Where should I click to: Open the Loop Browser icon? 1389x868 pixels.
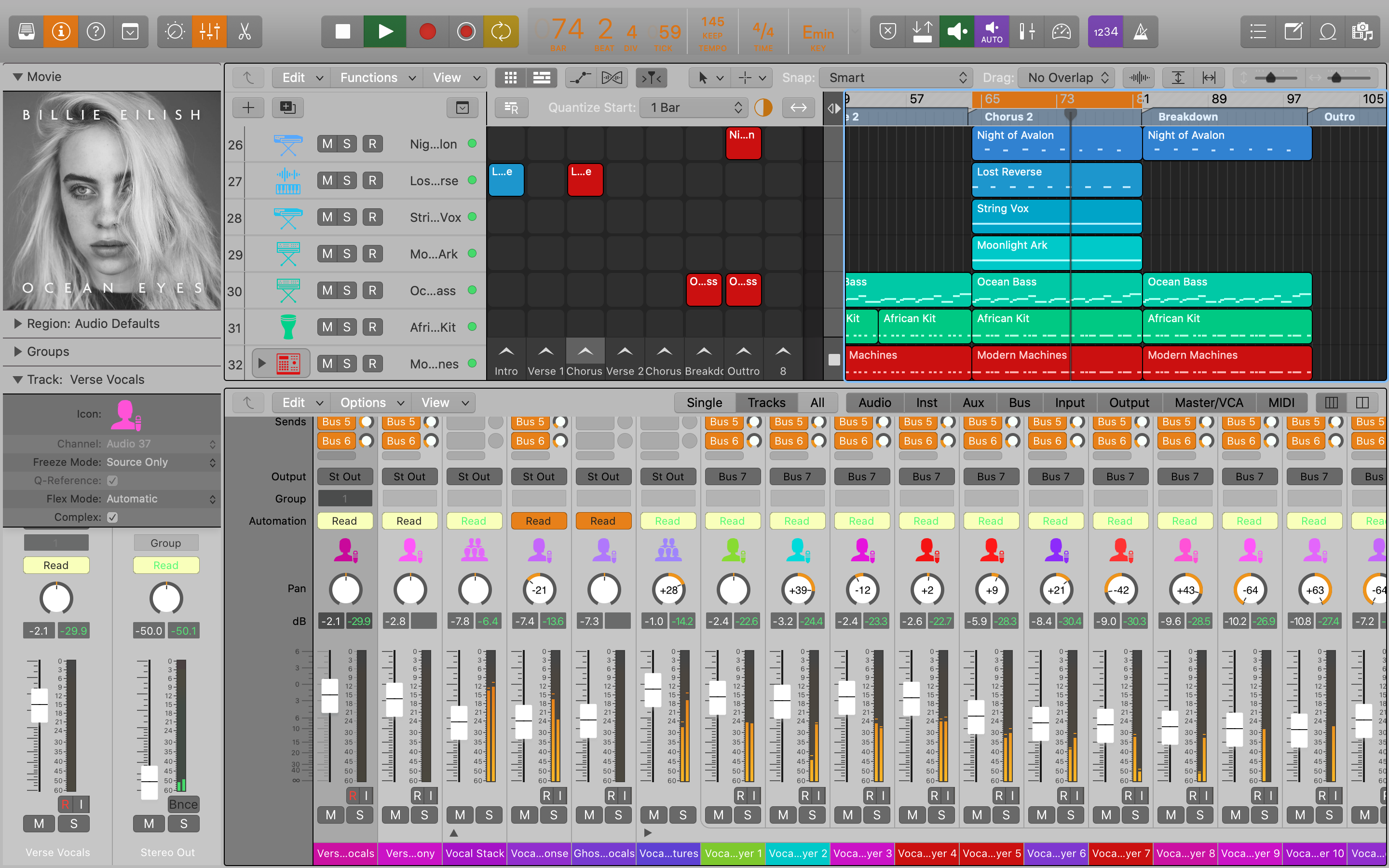click(x=1328, y=31)
